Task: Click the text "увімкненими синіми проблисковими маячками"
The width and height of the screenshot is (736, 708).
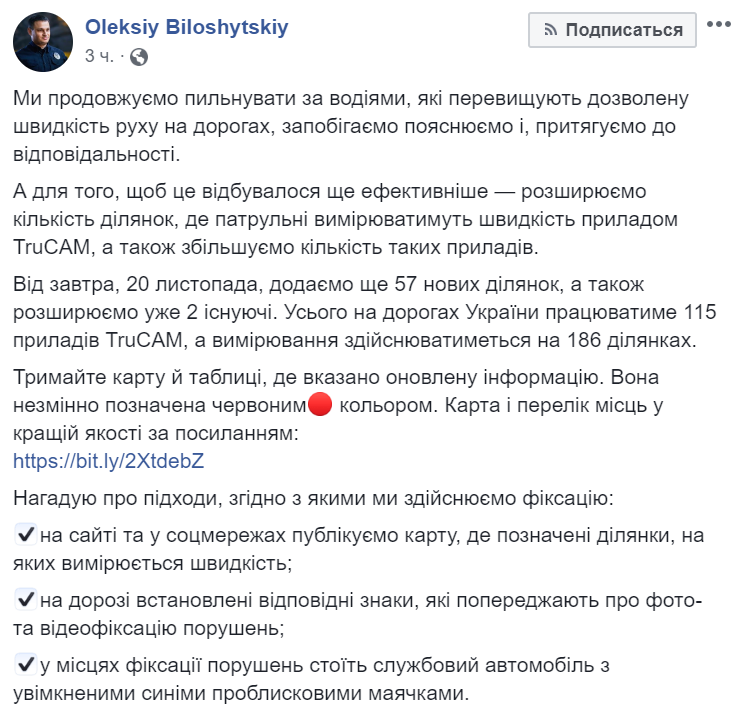Action: tap(241, 692)
